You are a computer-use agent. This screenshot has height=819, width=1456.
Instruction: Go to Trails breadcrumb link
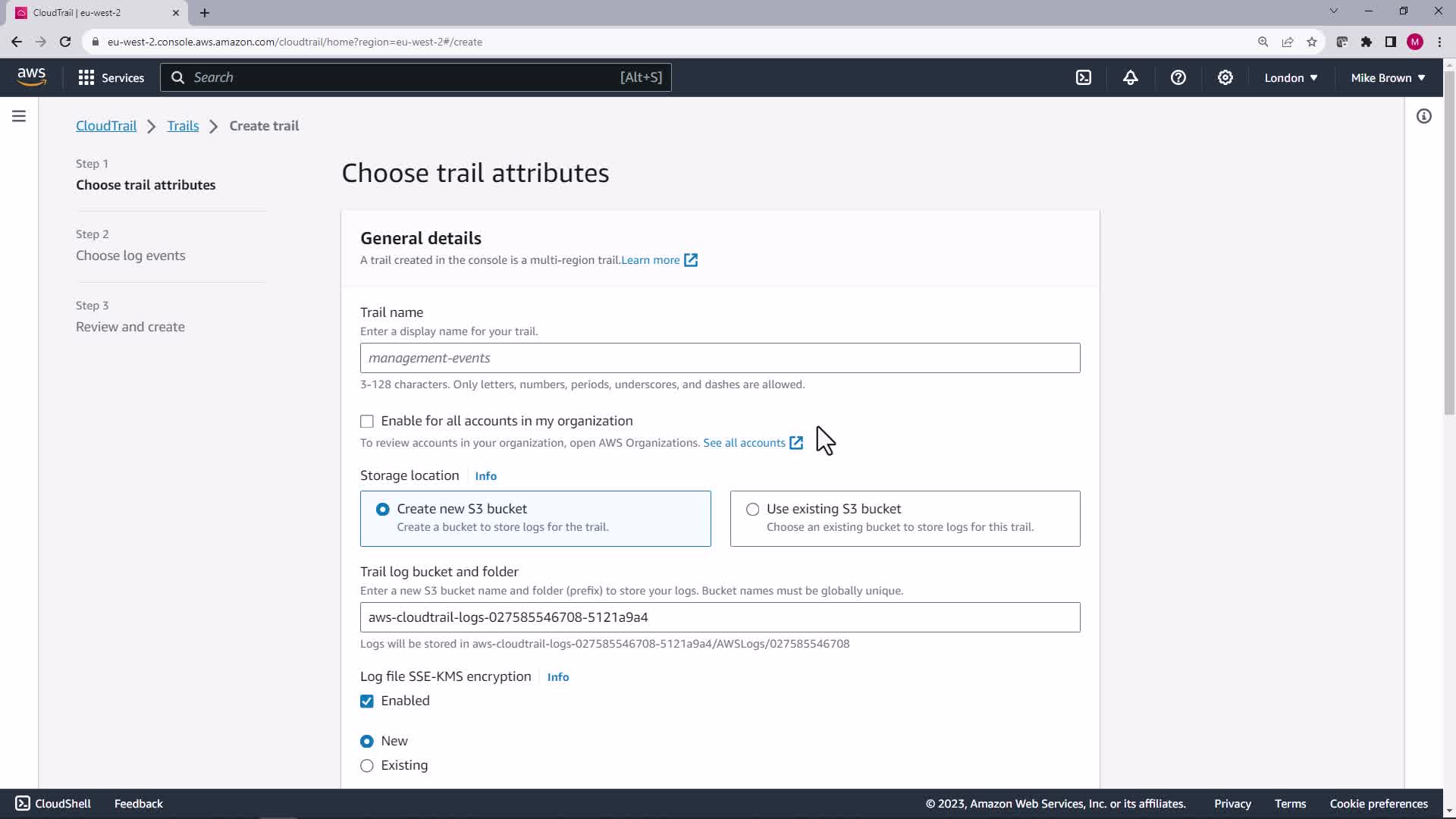(x=183, y=126)
